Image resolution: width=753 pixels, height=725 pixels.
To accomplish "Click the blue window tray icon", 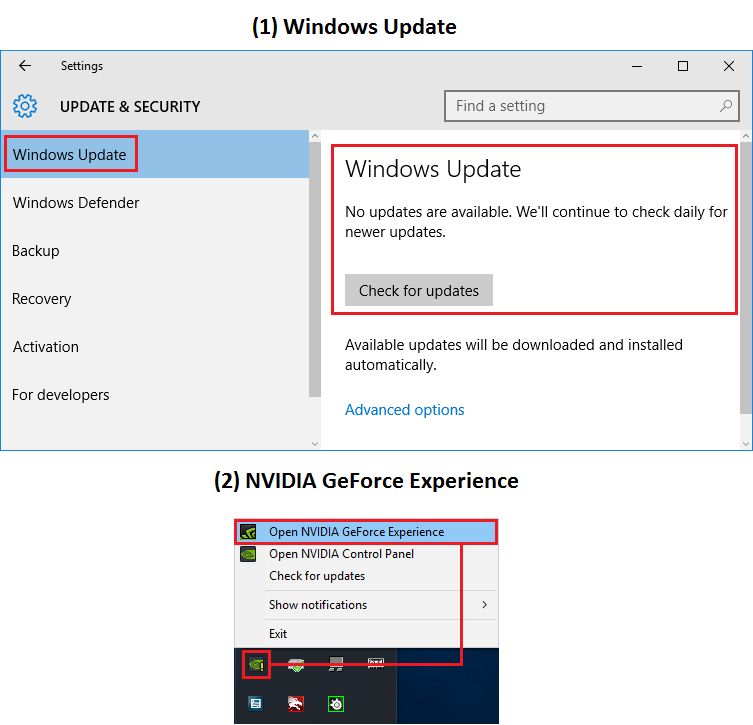I will pos(255,704).
